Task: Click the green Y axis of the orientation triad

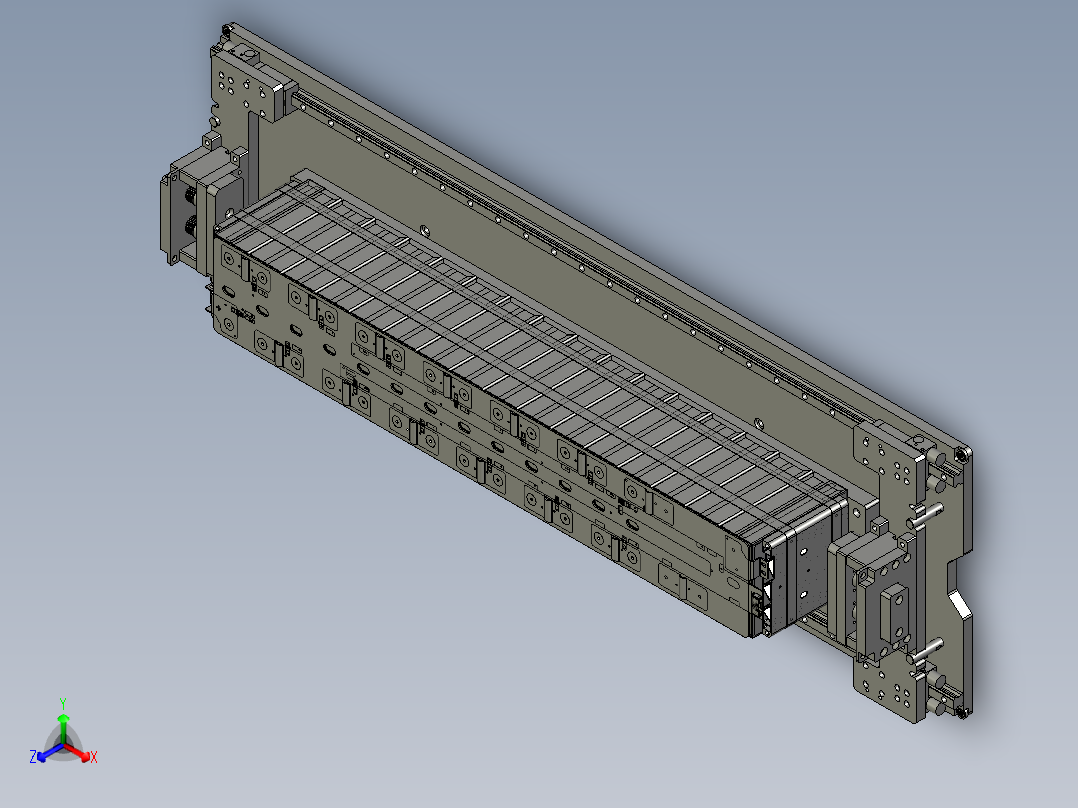Action: click(x=63, y=722)
